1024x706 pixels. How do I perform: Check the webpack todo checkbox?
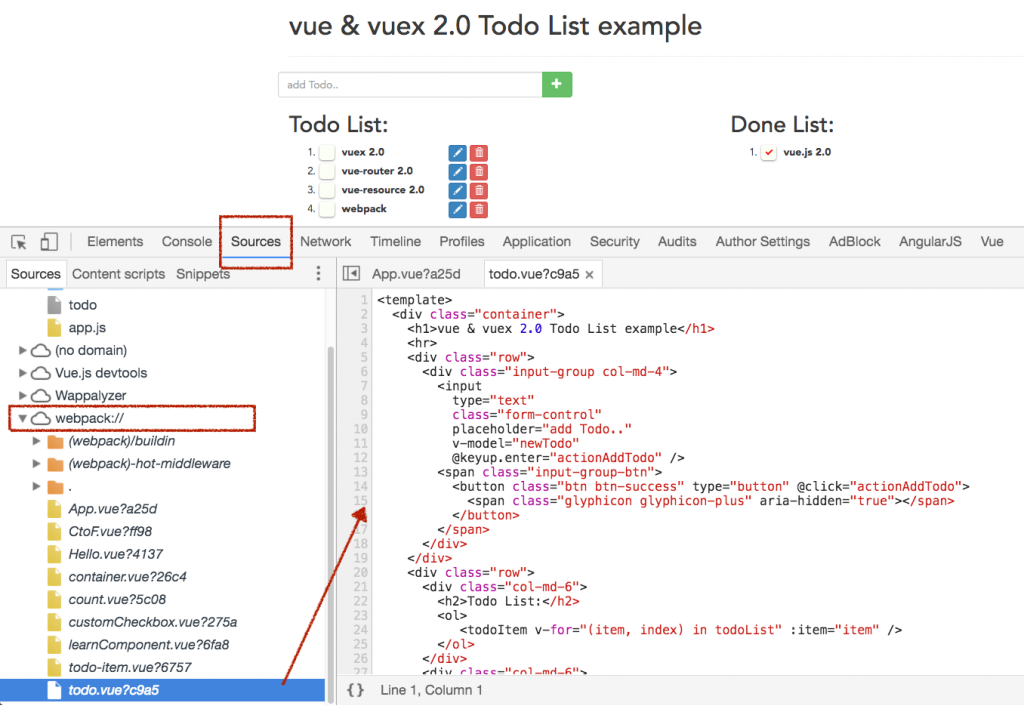pos(327,209)
